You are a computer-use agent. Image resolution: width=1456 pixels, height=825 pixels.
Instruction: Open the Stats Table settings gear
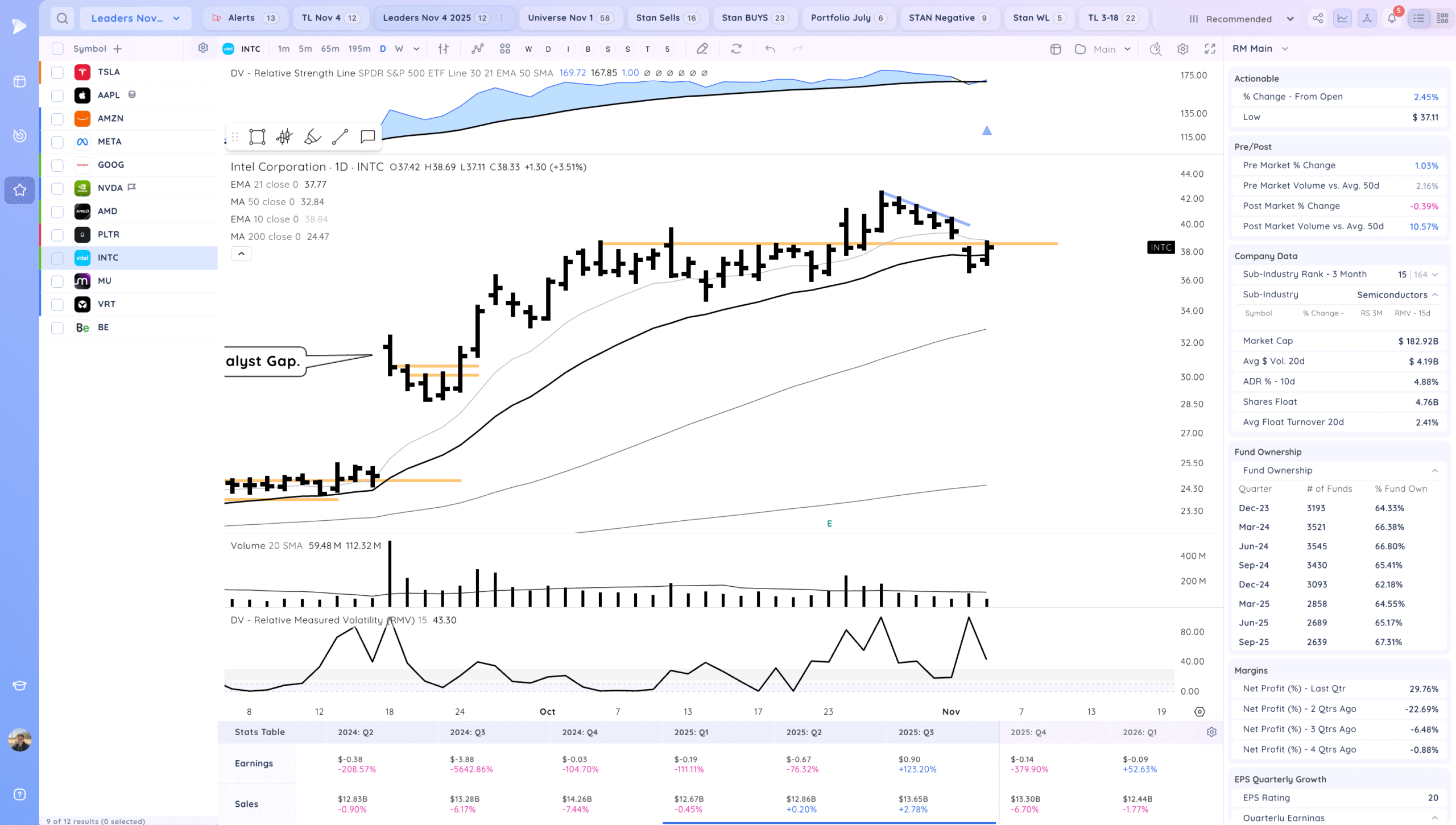1211,732
